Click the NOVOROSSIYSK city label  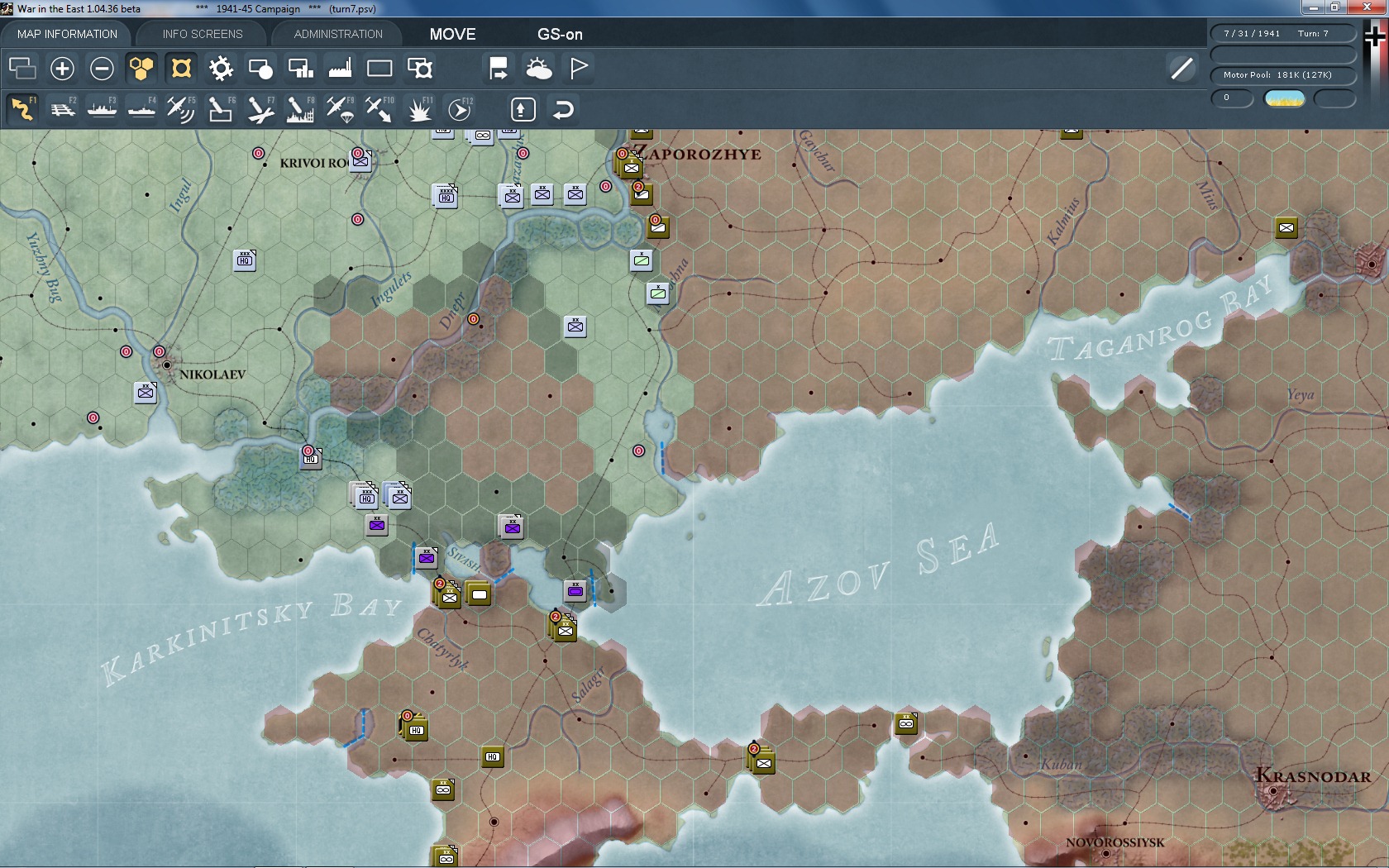pyautogui.click(x=1115, y=842)
